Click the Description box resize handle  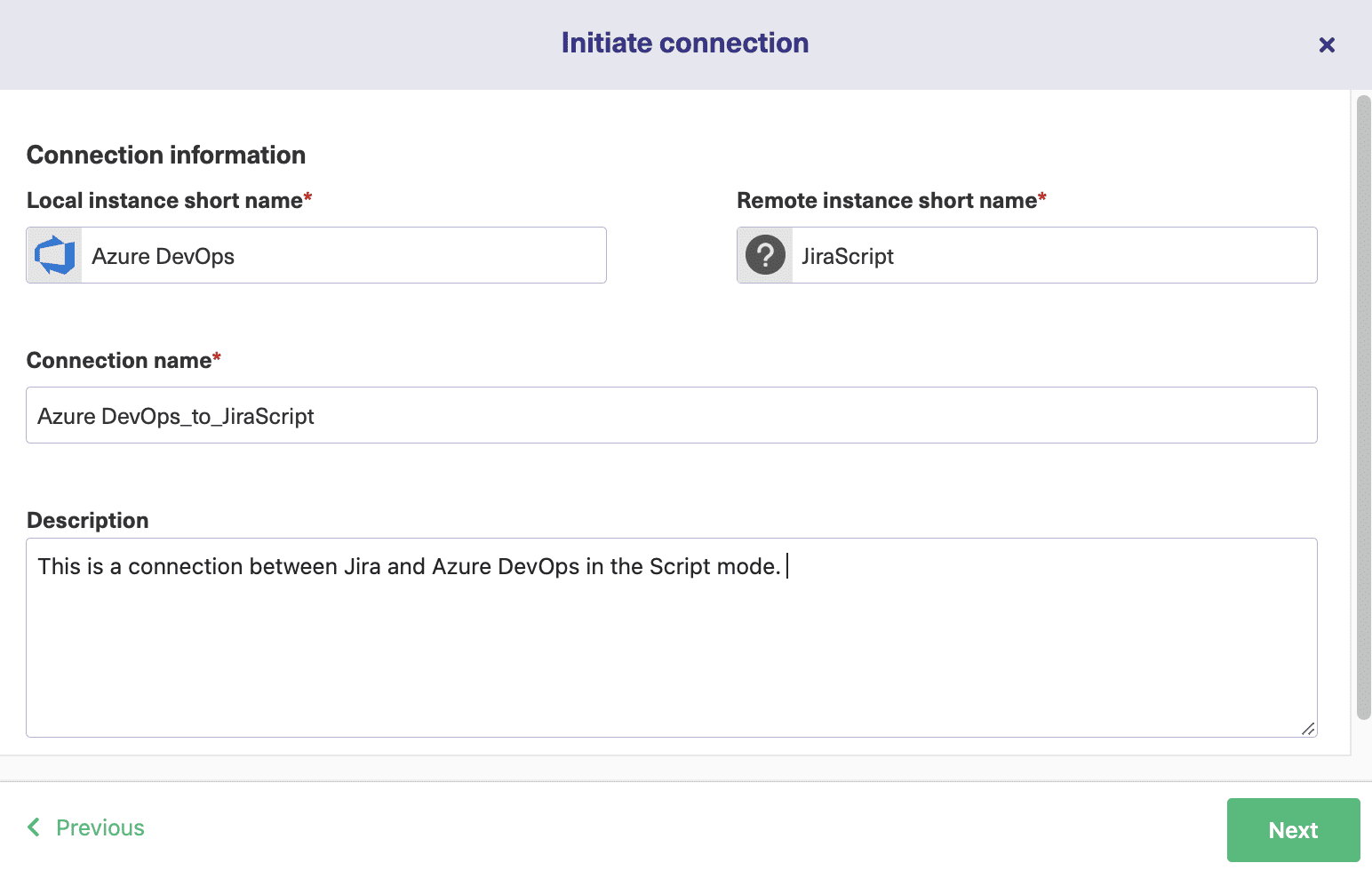coord(1308,729)
